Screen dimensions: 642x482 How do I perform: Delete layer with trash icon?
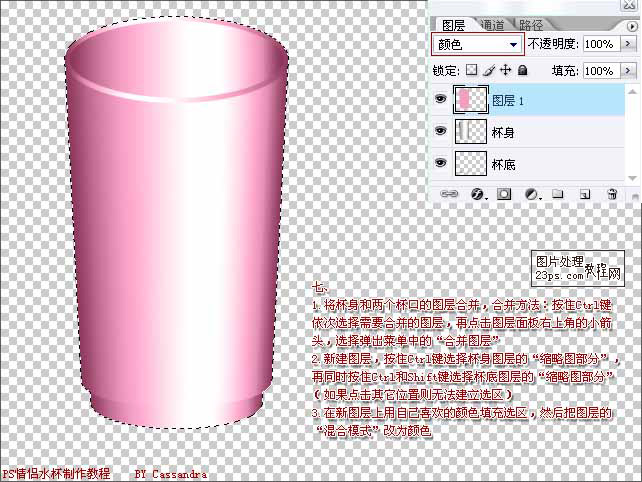click(612, 194)
